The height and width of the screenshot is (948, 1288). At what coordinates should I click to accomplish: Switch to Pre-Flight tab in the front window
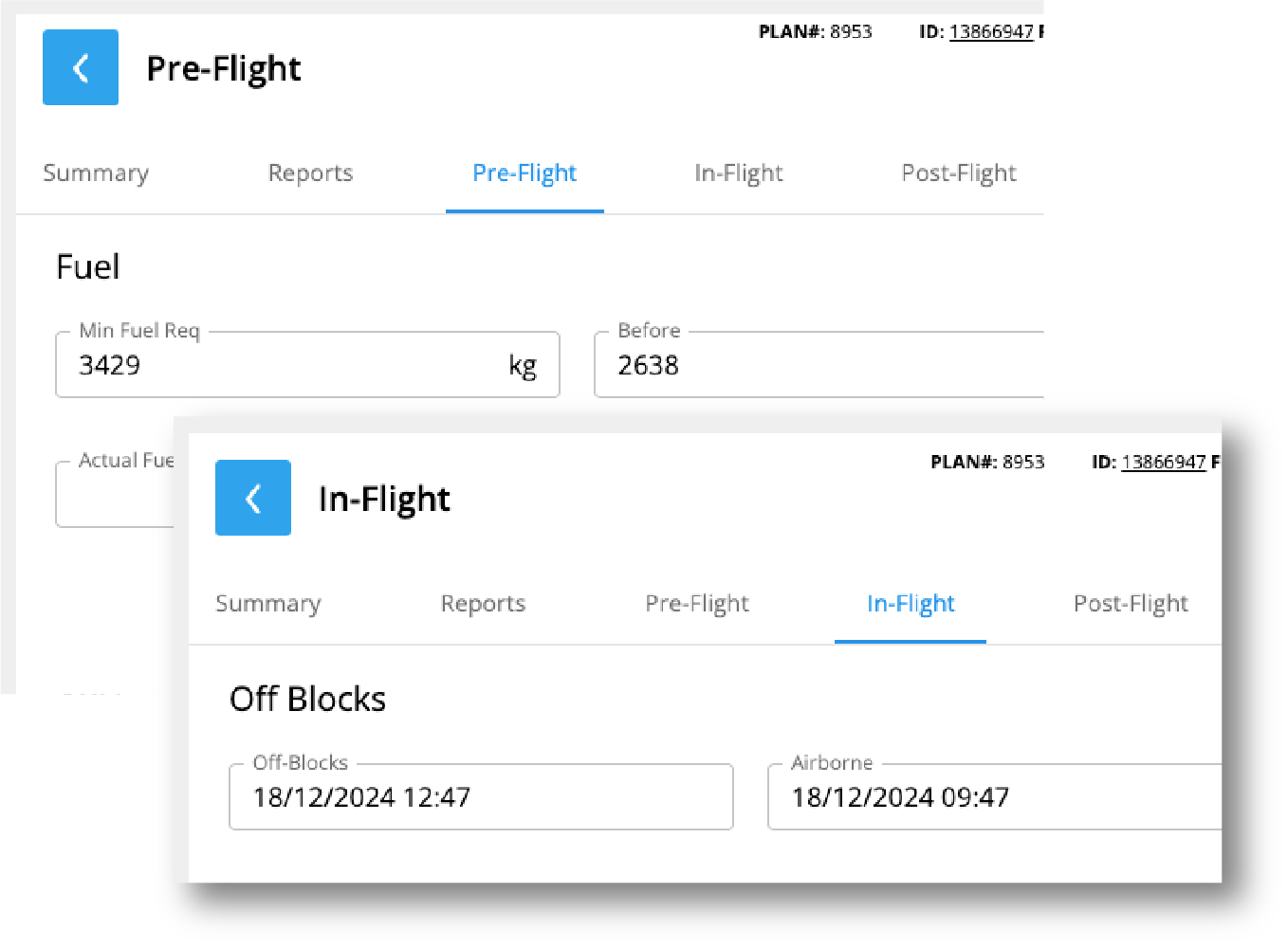point(697,604)
